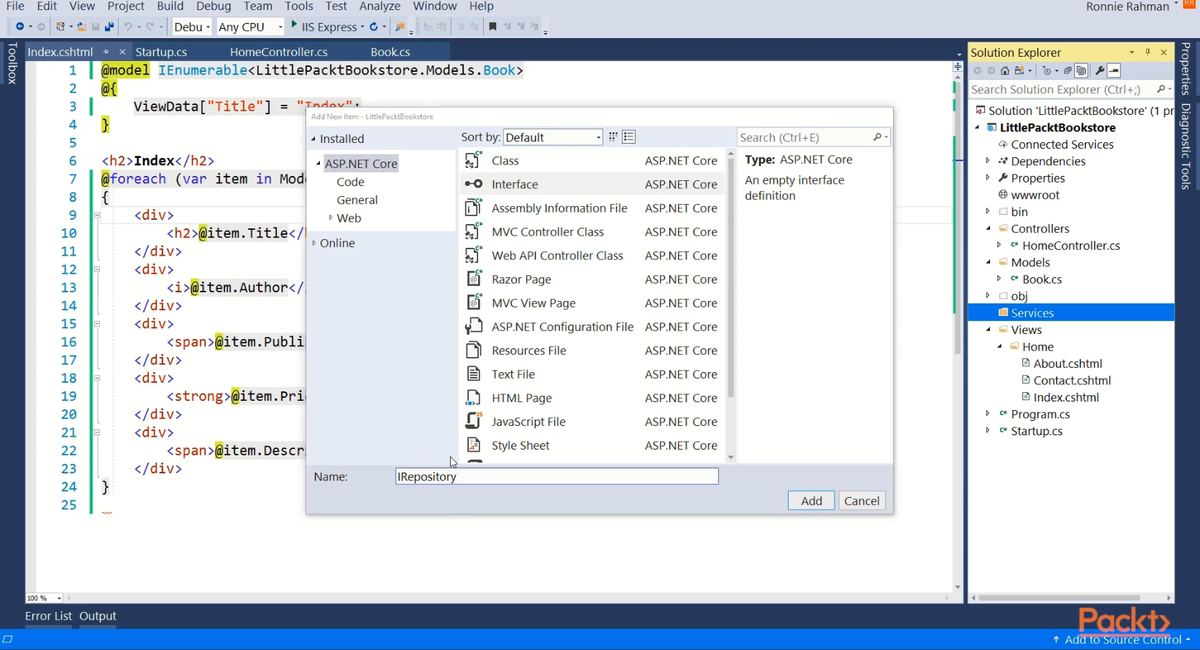This screenshot has height=650, width=1200.
Task: Pick the HTML Page template icon
Action: pyautogui.click(x=474, y=398)
